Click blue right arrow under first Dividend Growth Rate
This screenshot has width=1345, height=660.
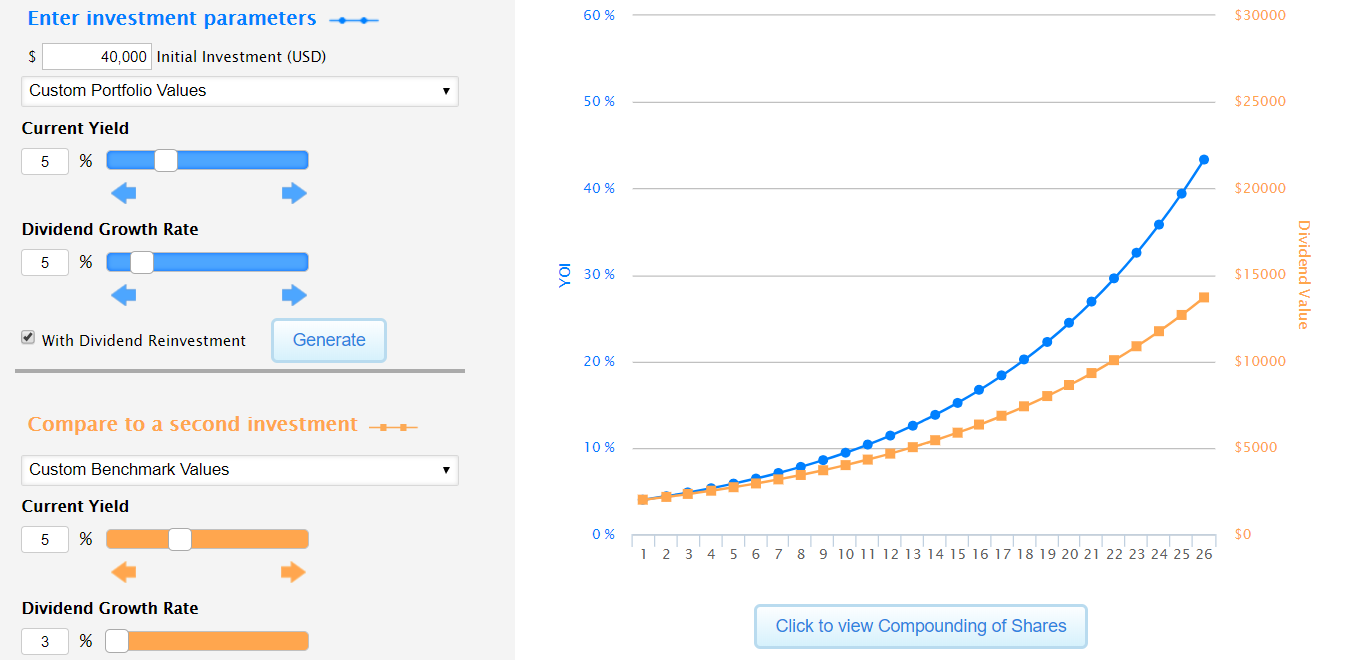(294, 295)
